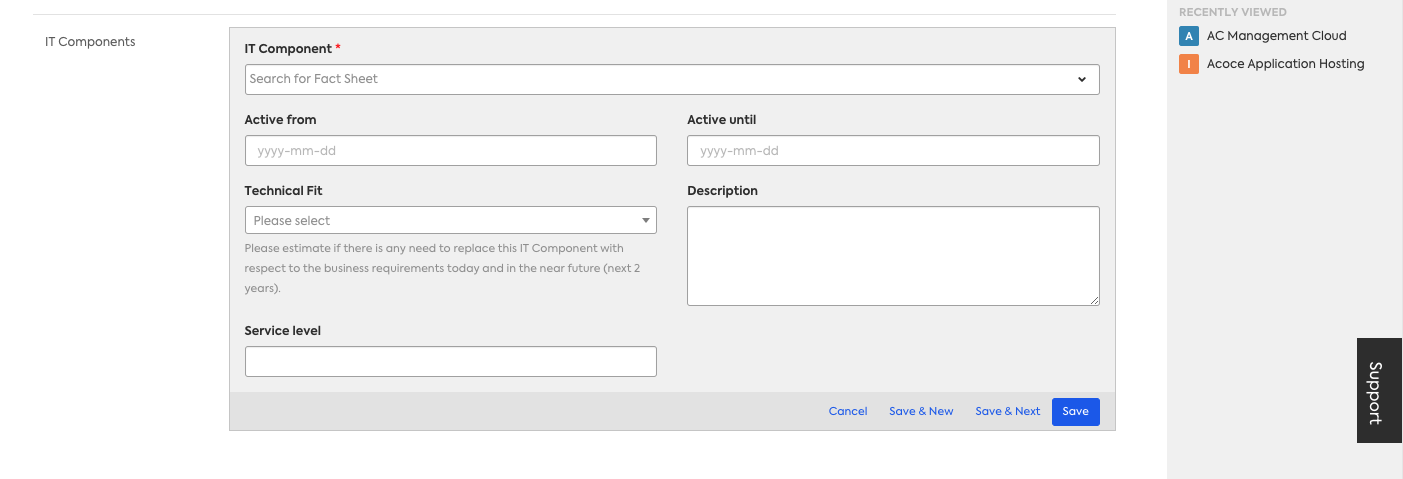Image resolution: width=1403 pixels, height=479 pixels.
Task: Click the blue Save button
Action: [1076, 412]
